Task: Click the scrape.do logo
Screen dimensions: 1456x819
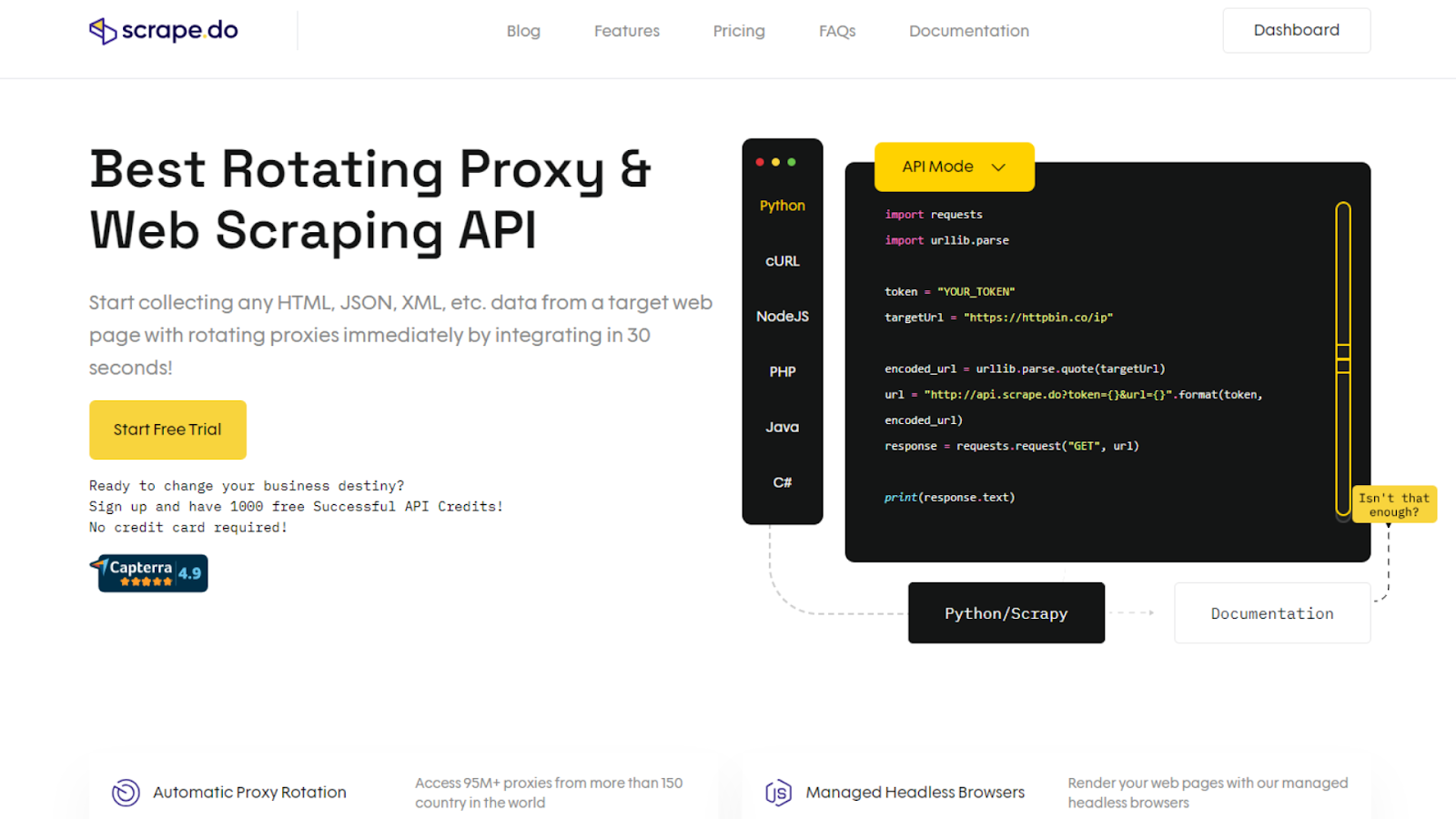Action: (162, 30)
